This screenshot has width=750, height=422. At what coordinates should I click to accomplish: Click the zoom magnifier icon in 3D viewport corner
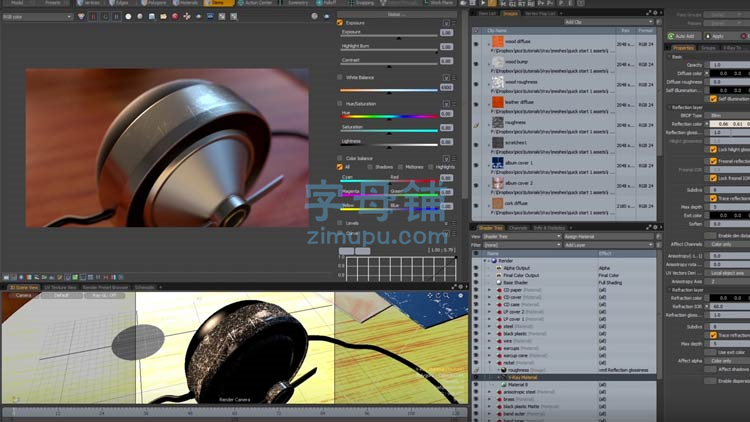pos(446,296)
